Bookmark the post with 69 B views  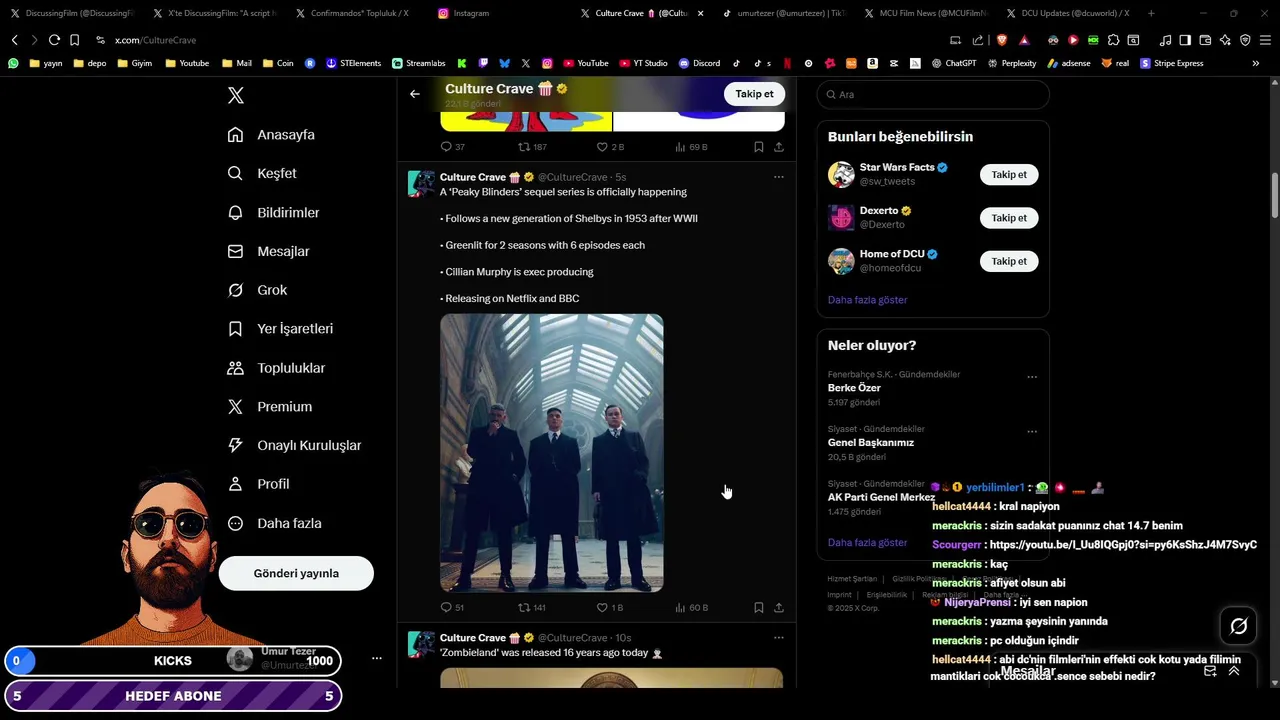click(759, 147)
